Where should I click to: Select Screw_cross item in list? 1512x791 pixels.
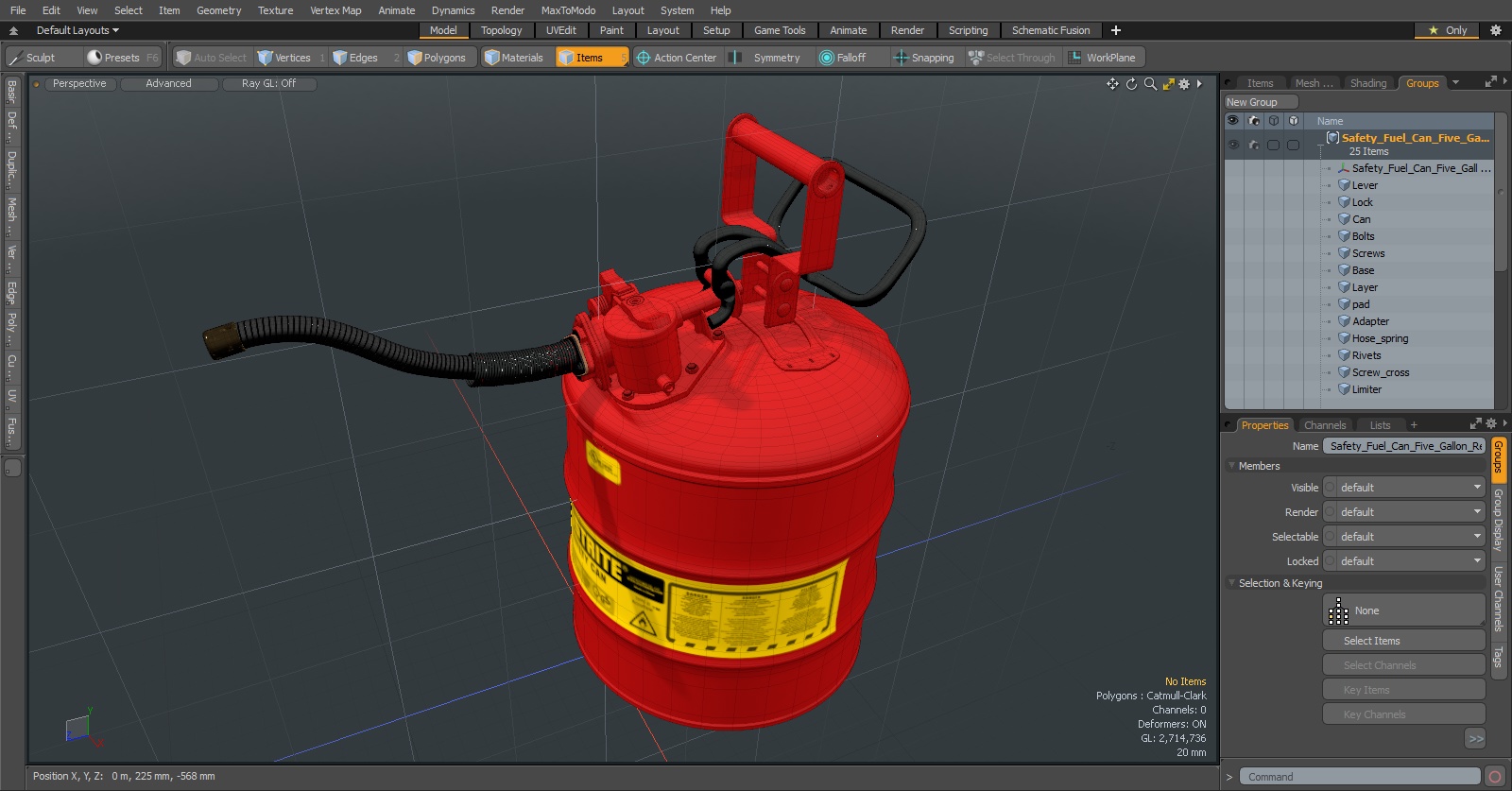point(1380,372)
